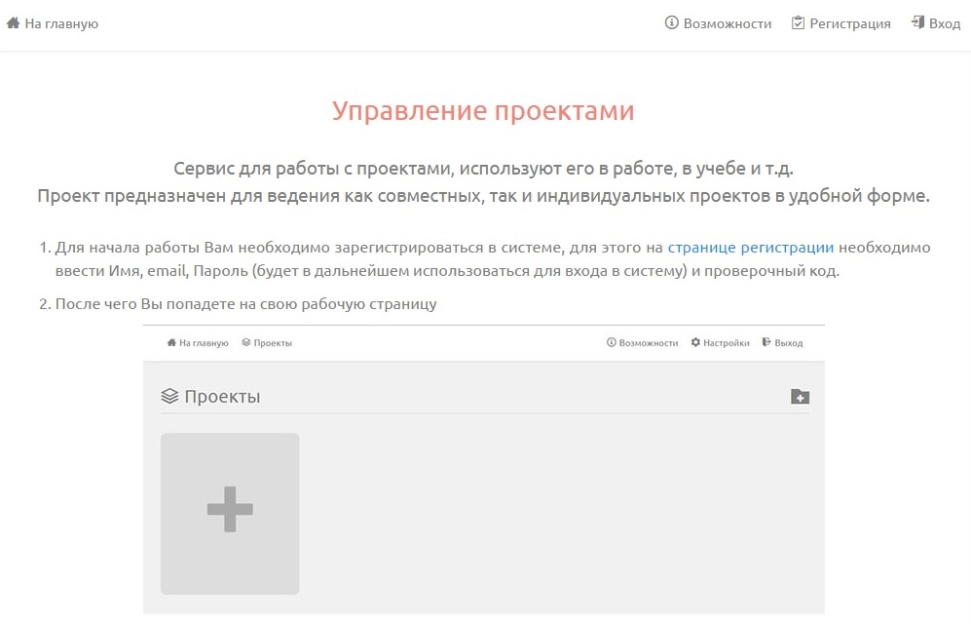The height and width of the screenshot is (624, 971).
Task: Click the new folder icon in screenshot
Action: 800,396
